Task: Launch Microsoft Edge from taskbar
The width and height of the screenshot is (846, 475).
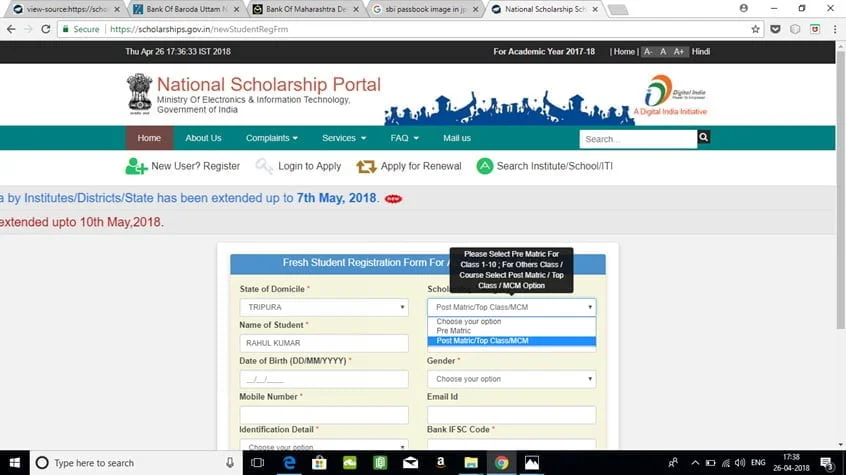Action: point(289,463)
